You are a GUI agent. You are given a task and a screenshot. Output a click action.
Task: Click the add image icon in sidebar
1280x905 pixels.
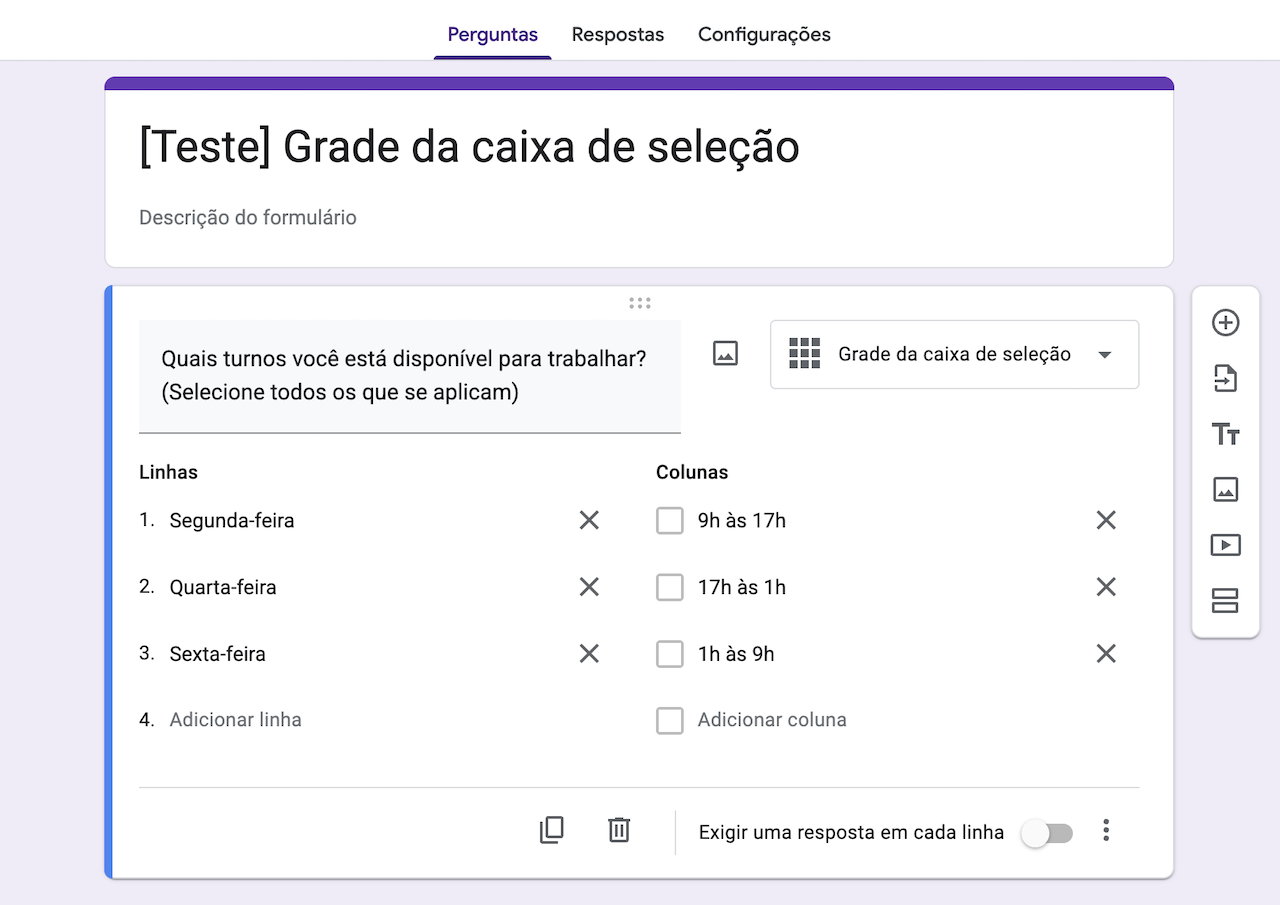[x=1225, y=489]
